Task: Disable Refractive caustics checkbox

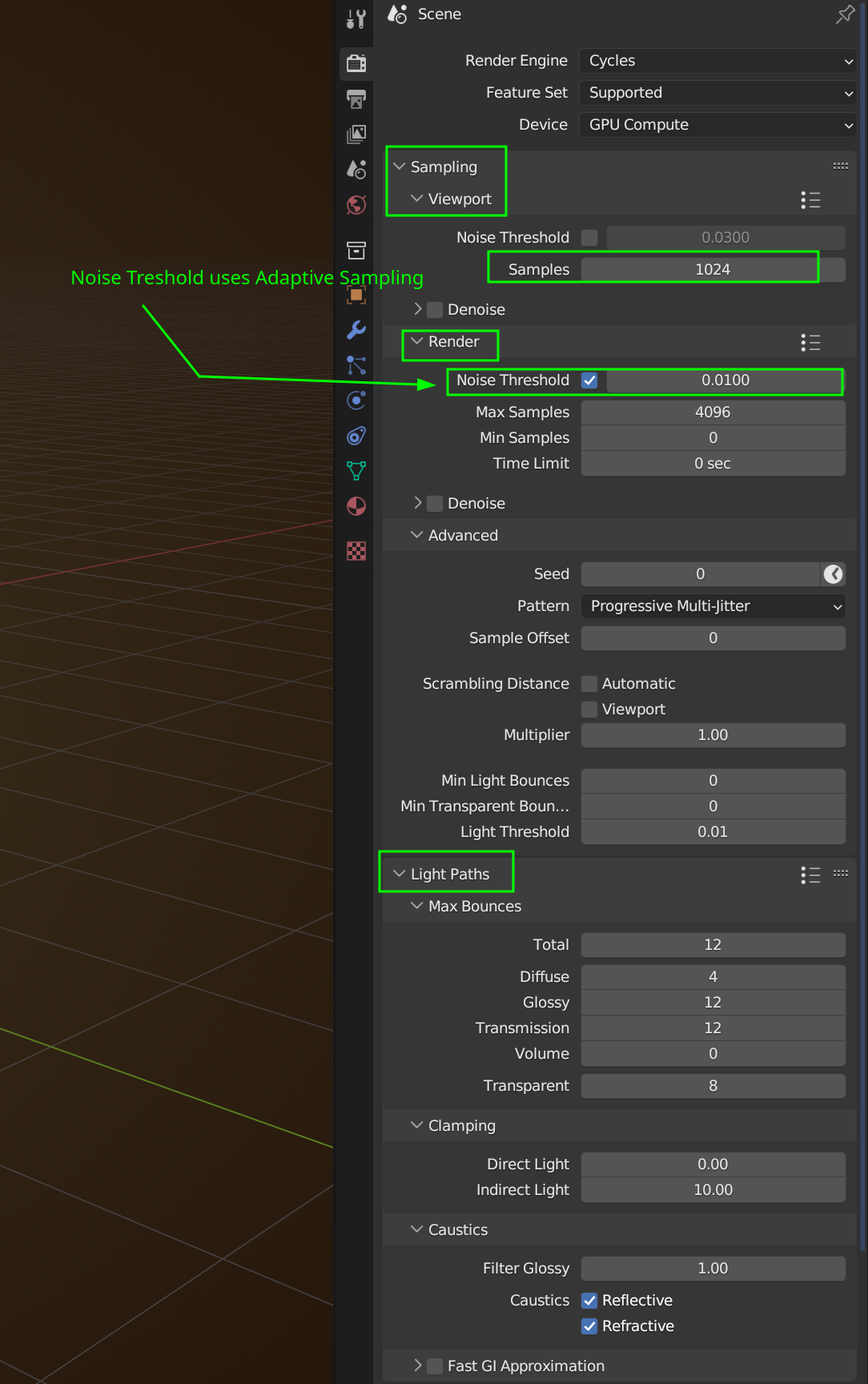Action: 589,1326
